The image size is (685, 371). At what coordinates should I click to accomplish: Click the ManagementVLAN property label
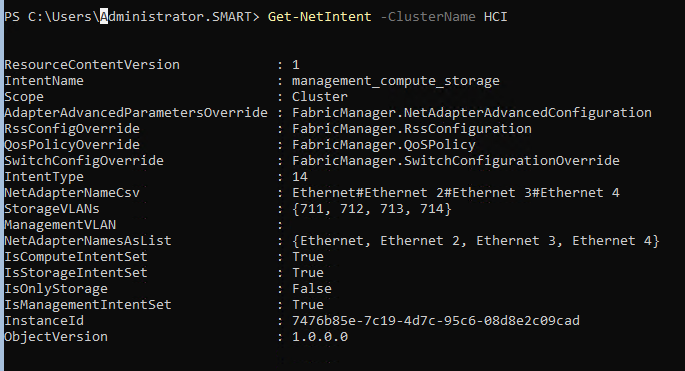tap(60, 225)
